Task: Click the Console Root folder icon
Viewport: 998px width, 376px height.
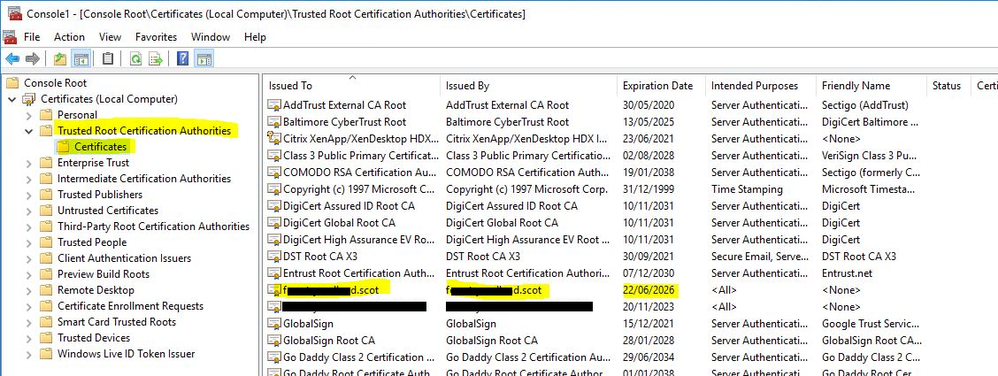Action: [12, 83]
